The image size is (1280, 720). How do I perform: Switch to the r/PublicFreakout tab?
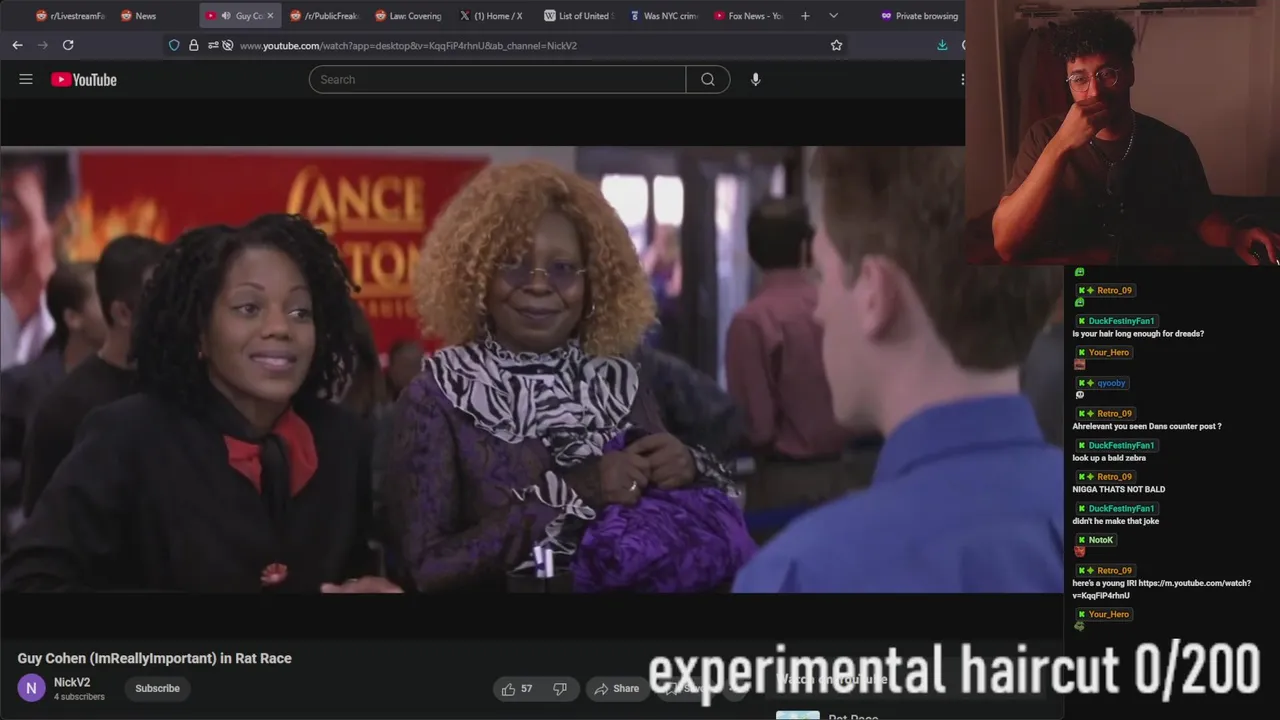324,16
